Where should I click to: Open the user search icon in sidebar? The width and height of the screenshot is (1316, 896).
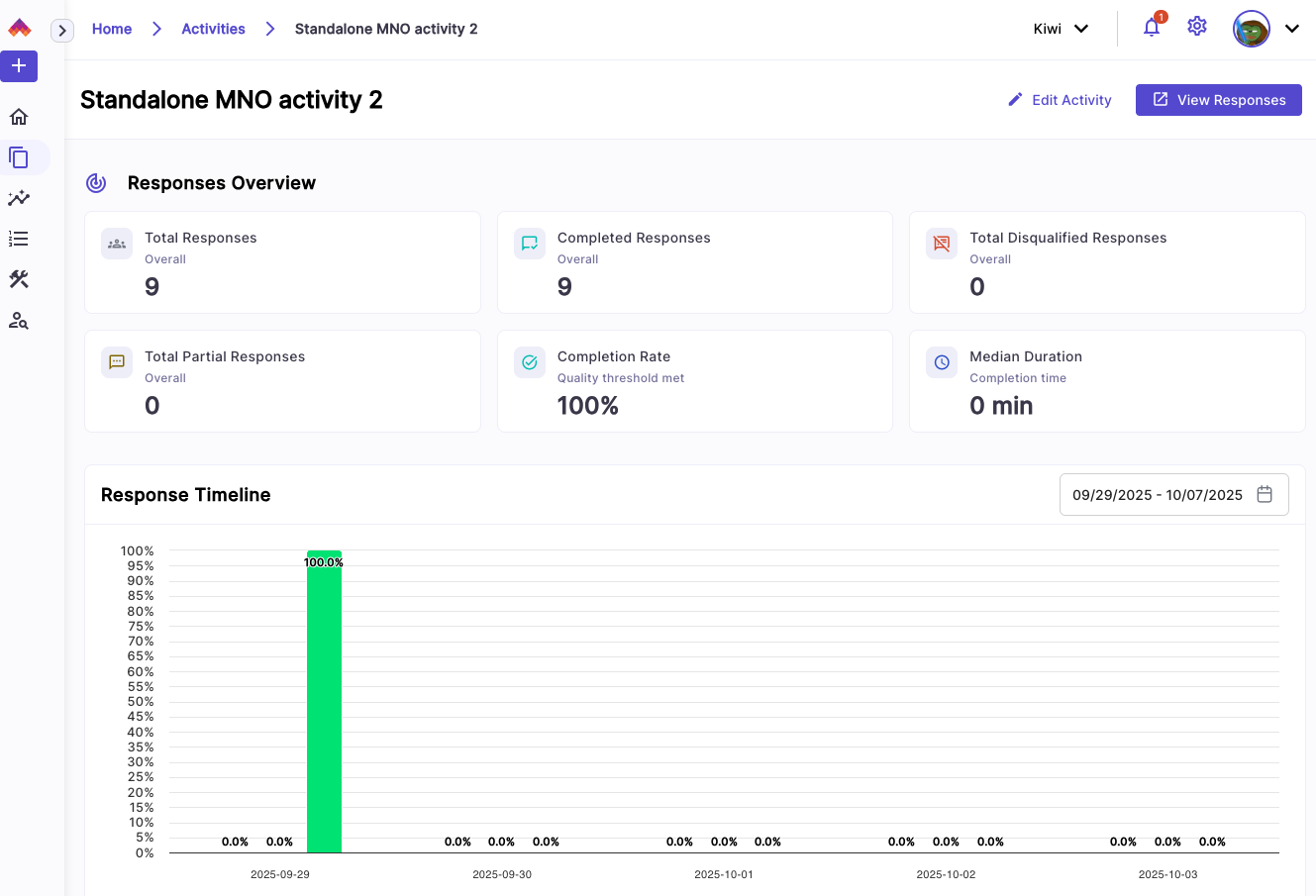(x=19, y=321)
